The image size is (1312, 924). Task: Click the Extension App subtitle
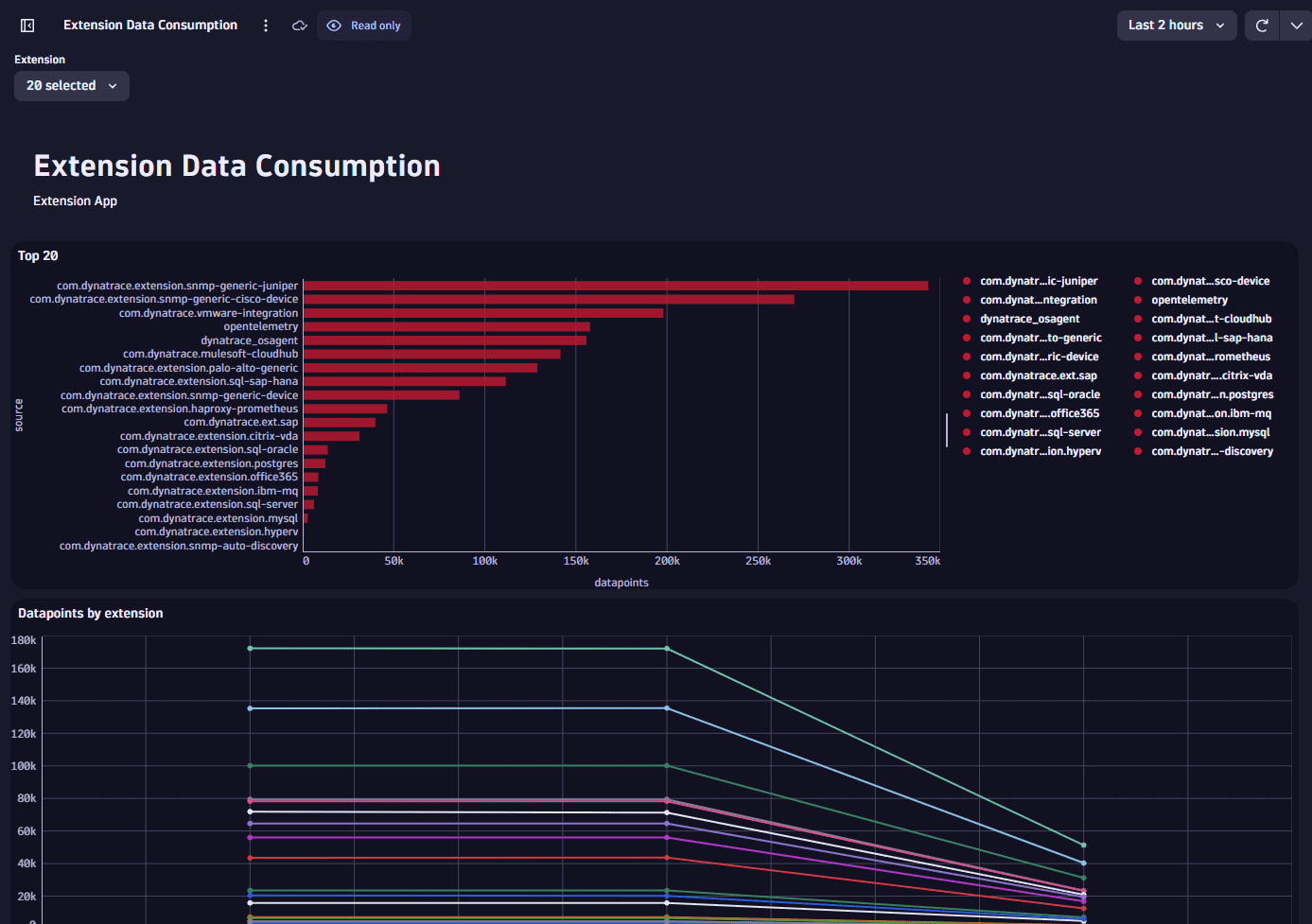76,200
